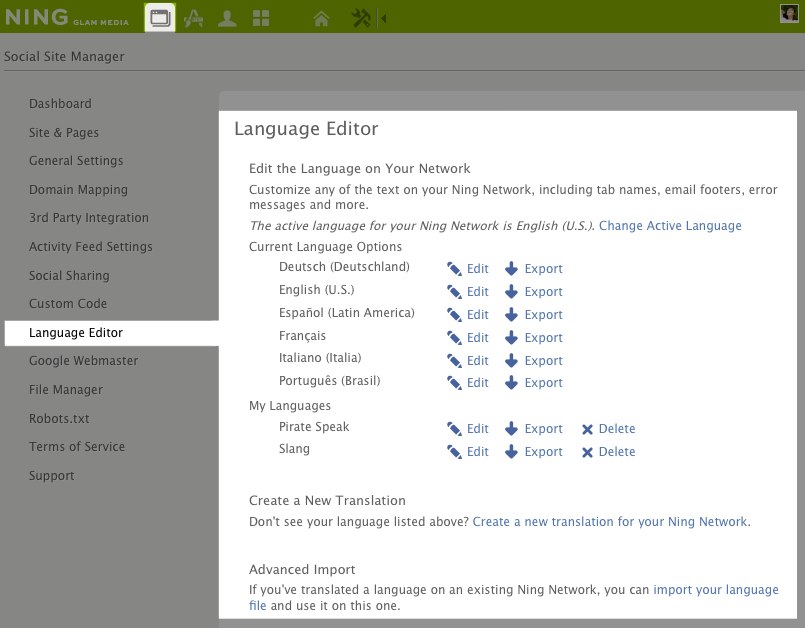Screen dimensions: 805x628
Task: Delete the Pirate Speak language
Action: [x=608, y=429]
